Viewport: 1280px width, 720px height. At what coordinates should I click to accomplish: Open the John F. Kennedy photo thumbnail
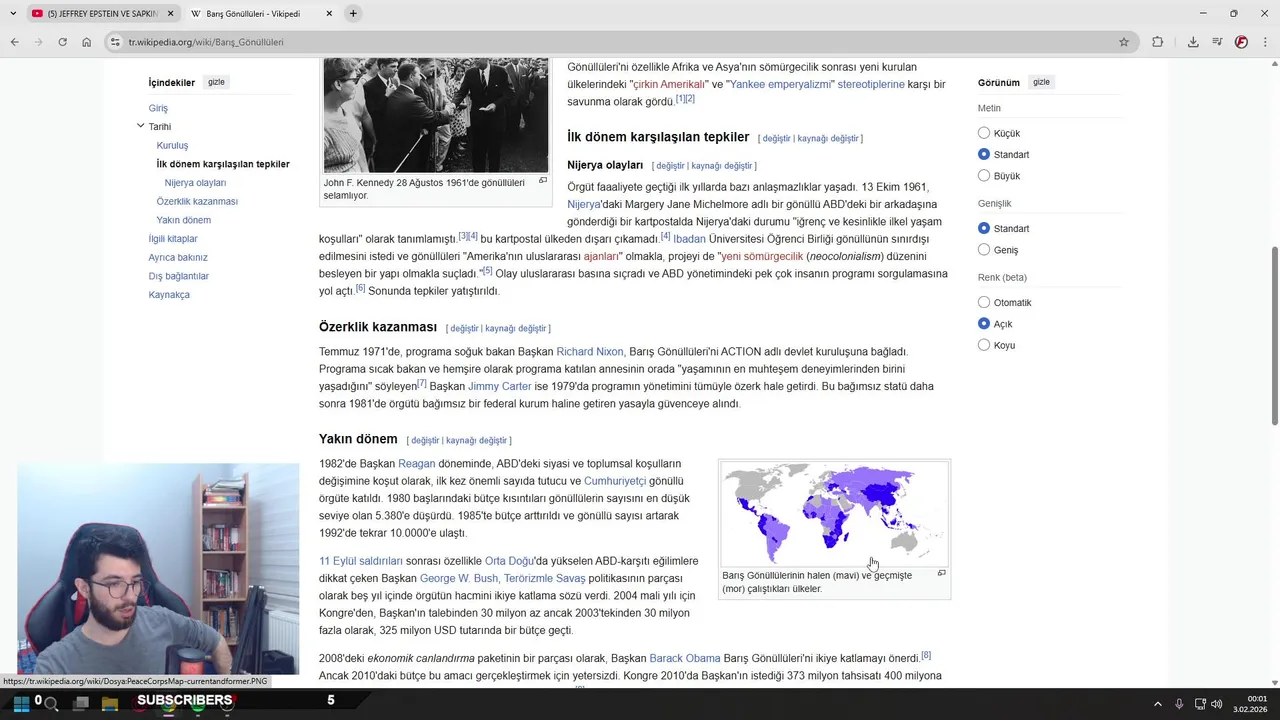click(x=436, y=115)
